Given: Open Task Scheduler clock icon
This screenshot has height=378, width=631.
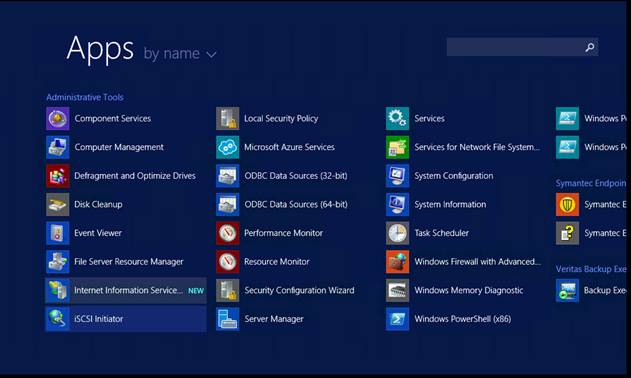Looking at the screenshot, I should pyautogui.click(x=398, y=233).
